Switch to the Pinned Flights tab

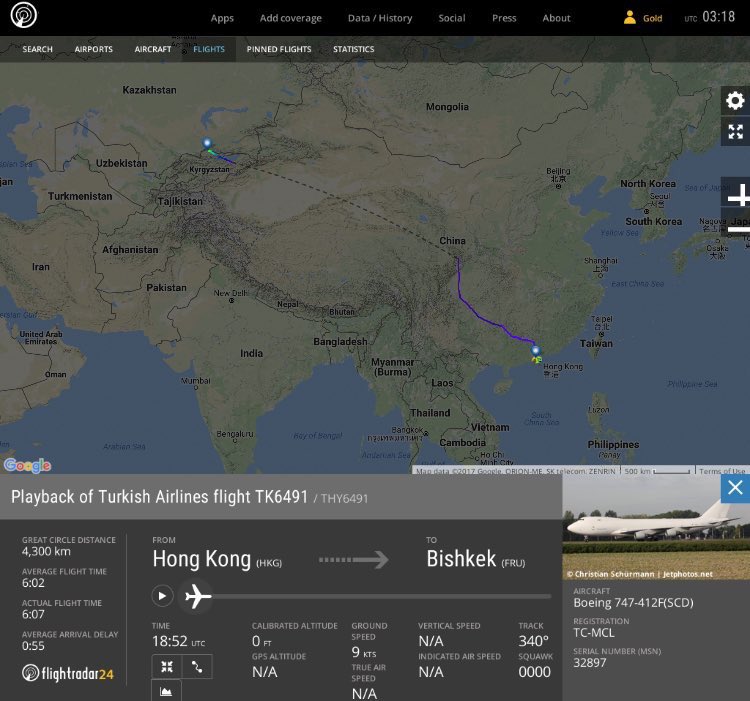click(279, 49)
